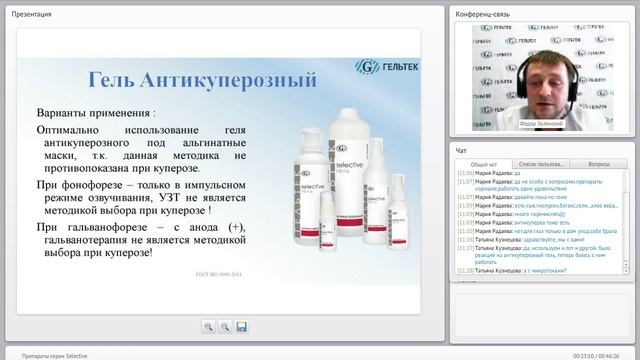Click the Гельтек logo on the slide
Image resolution: width=640 pixels, height=360 pixels.
pos(387,67)
